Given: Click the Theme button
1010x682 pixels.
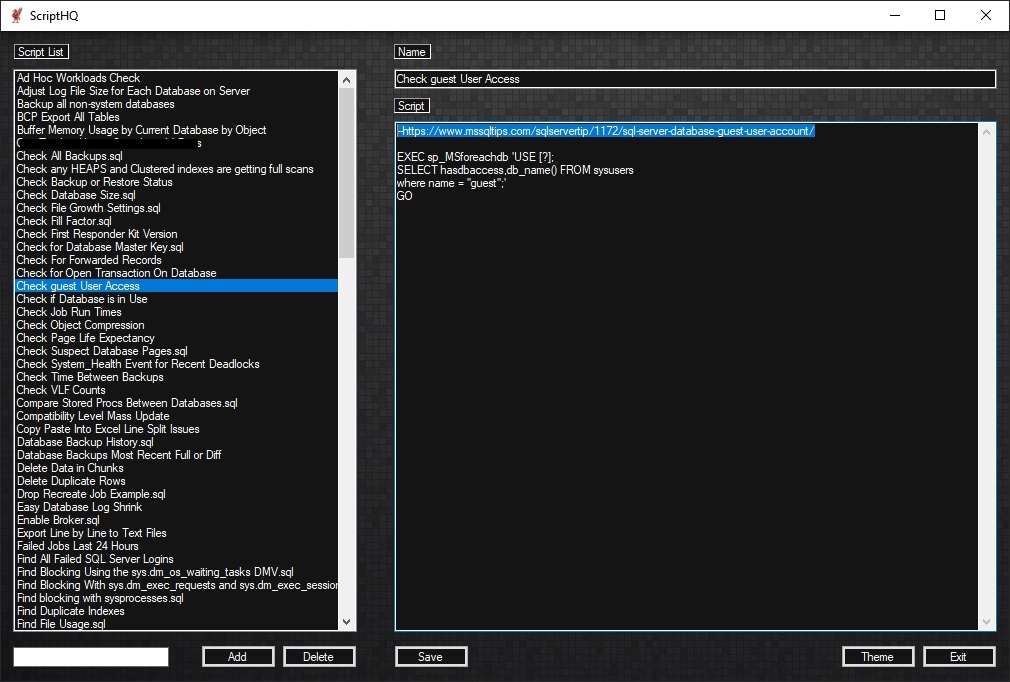Looking at the screenshot, I should pos(877,656).
